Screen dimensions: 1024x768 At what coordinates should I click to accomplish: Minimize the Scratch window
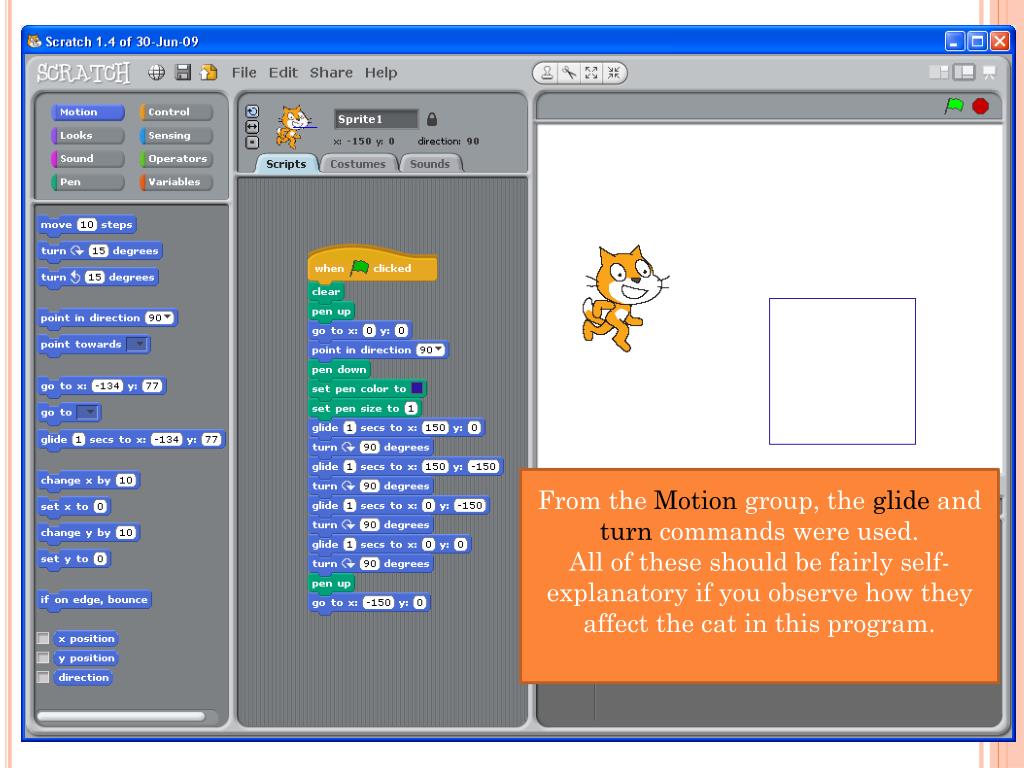(955, 41)
